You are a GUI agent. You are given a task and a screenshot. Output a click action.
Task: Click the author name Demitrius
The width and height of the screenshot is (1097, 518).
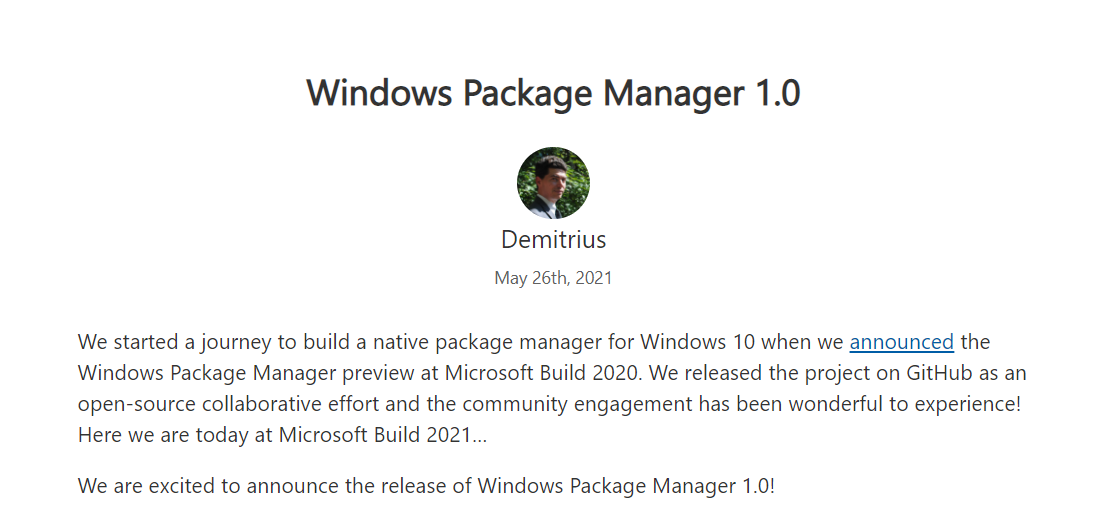click(553, 240)
